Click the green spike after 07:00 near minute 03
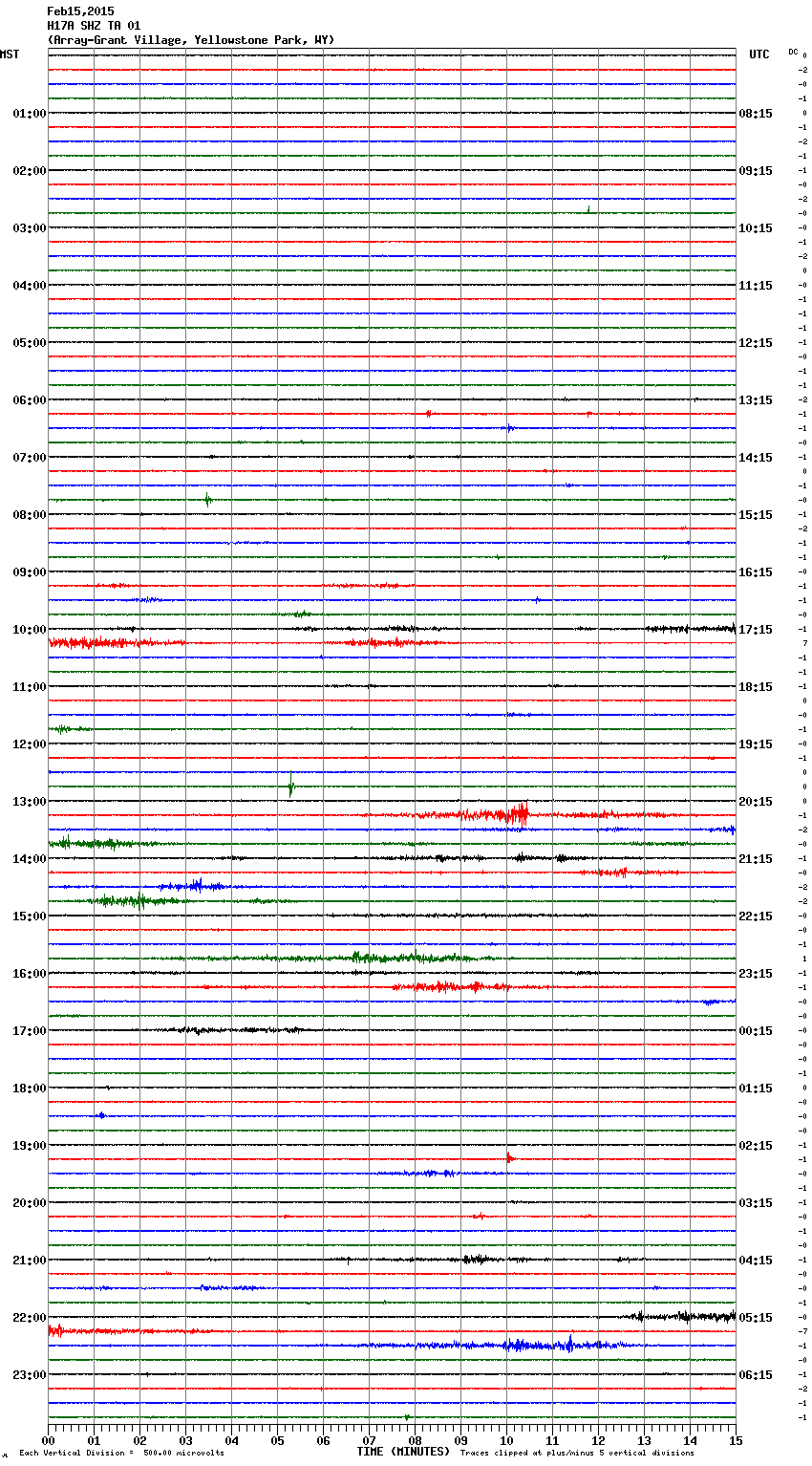Viewport: 812px width, 1466px height. click(207, 498)
